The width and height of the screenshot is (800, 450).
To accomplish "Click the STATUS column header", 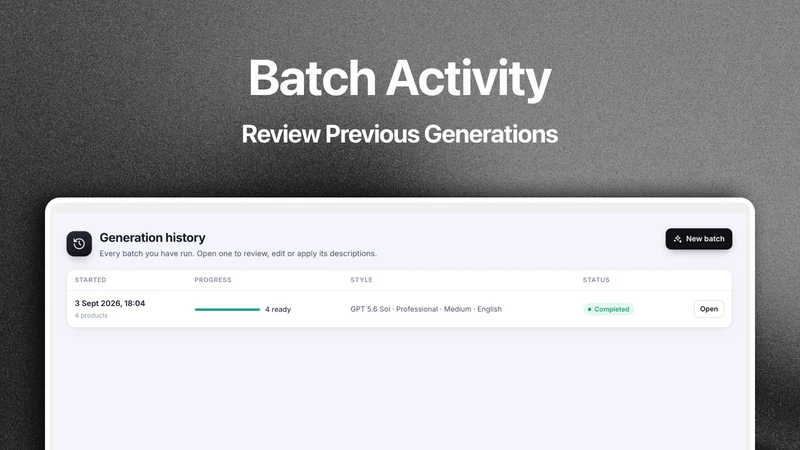I will (596, 280).
